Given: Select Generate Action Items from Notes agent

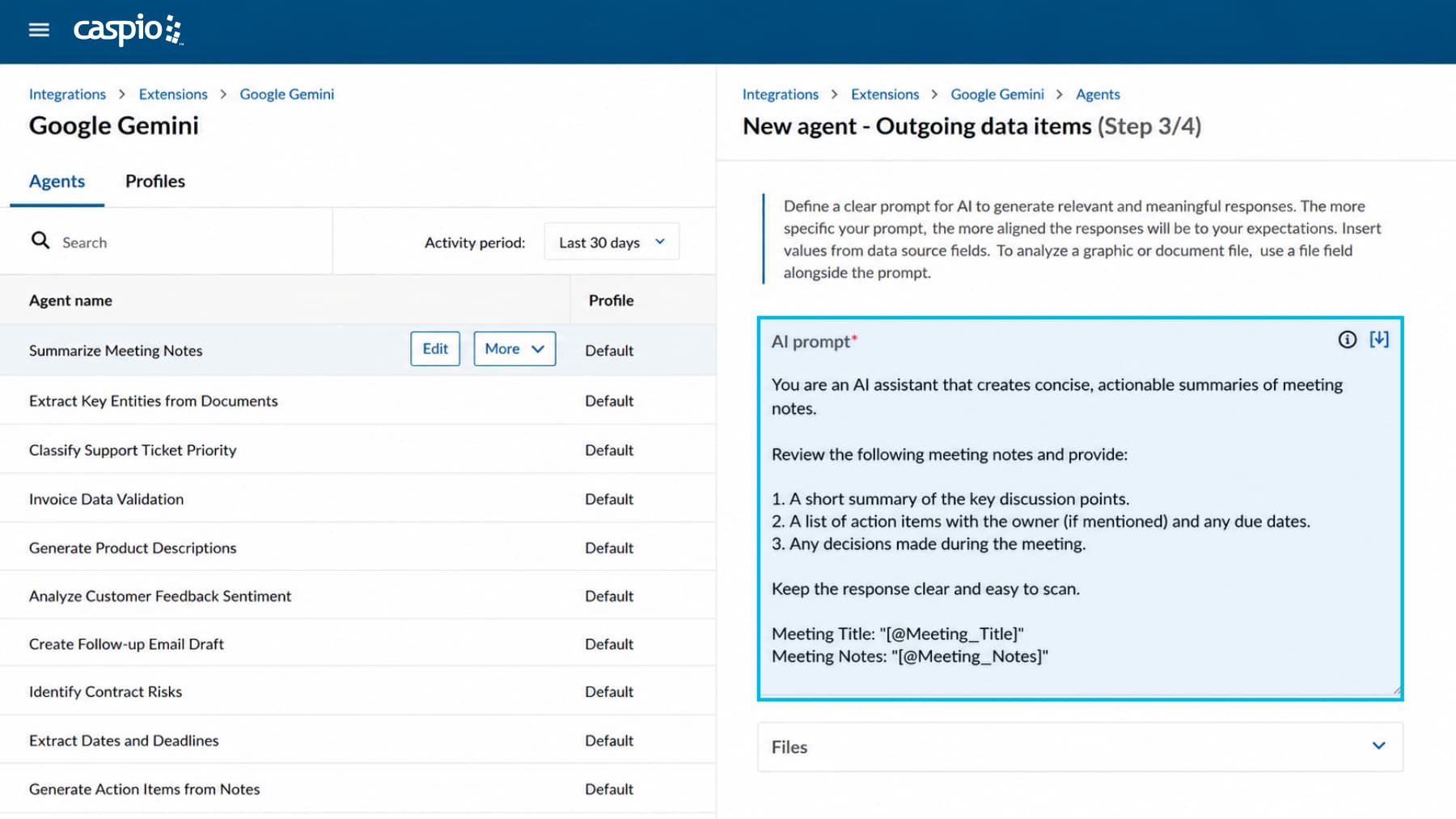Looking at the screenshot, I should [145, 788].
